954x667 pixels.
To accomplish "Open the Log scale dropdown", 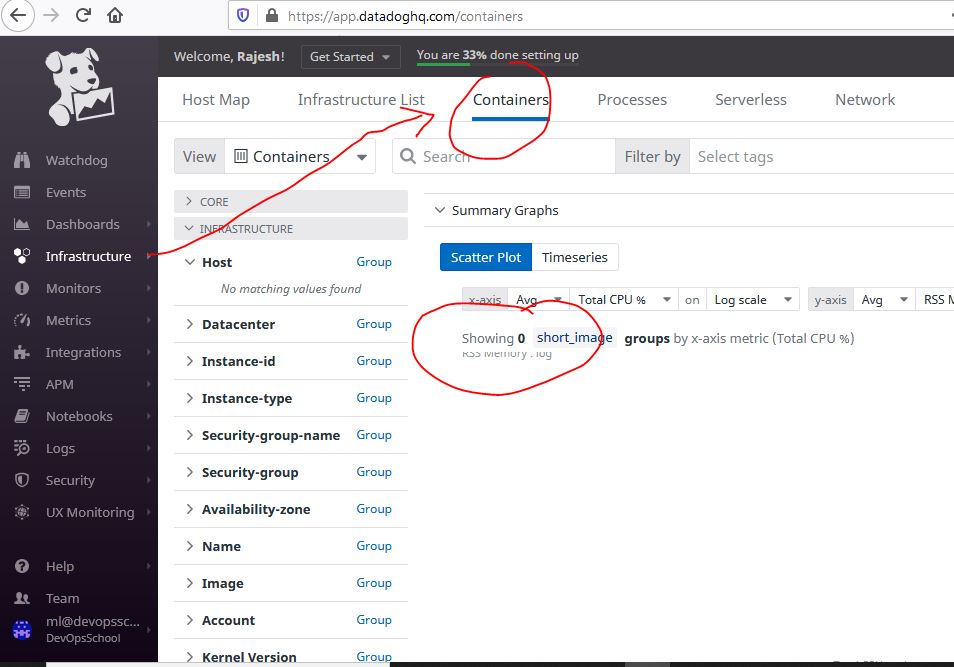I will pos(752,298).
